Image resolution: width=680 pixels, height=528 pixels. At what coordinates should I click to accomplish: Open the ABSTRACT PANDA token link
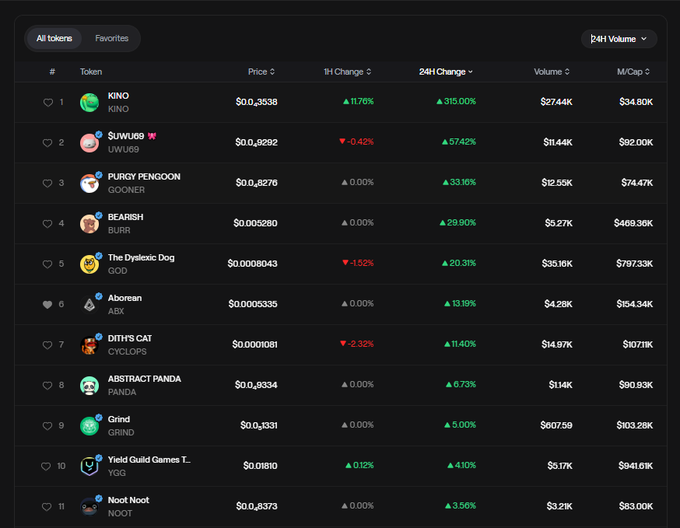coord(144,379)
